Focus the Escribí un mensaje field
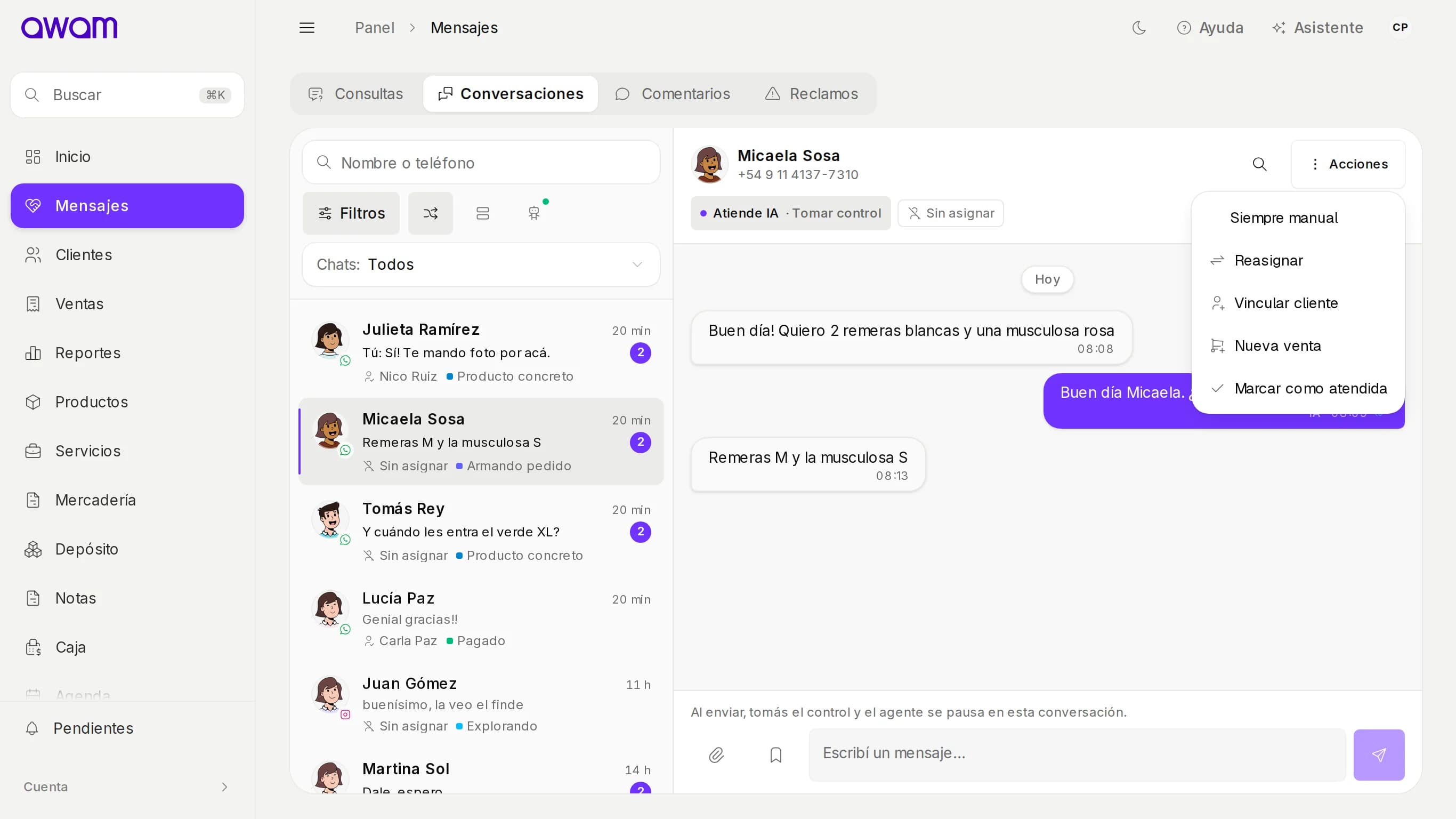Image resolution: width=1456 pixels, height=819 pixels. coord(1077,755)
